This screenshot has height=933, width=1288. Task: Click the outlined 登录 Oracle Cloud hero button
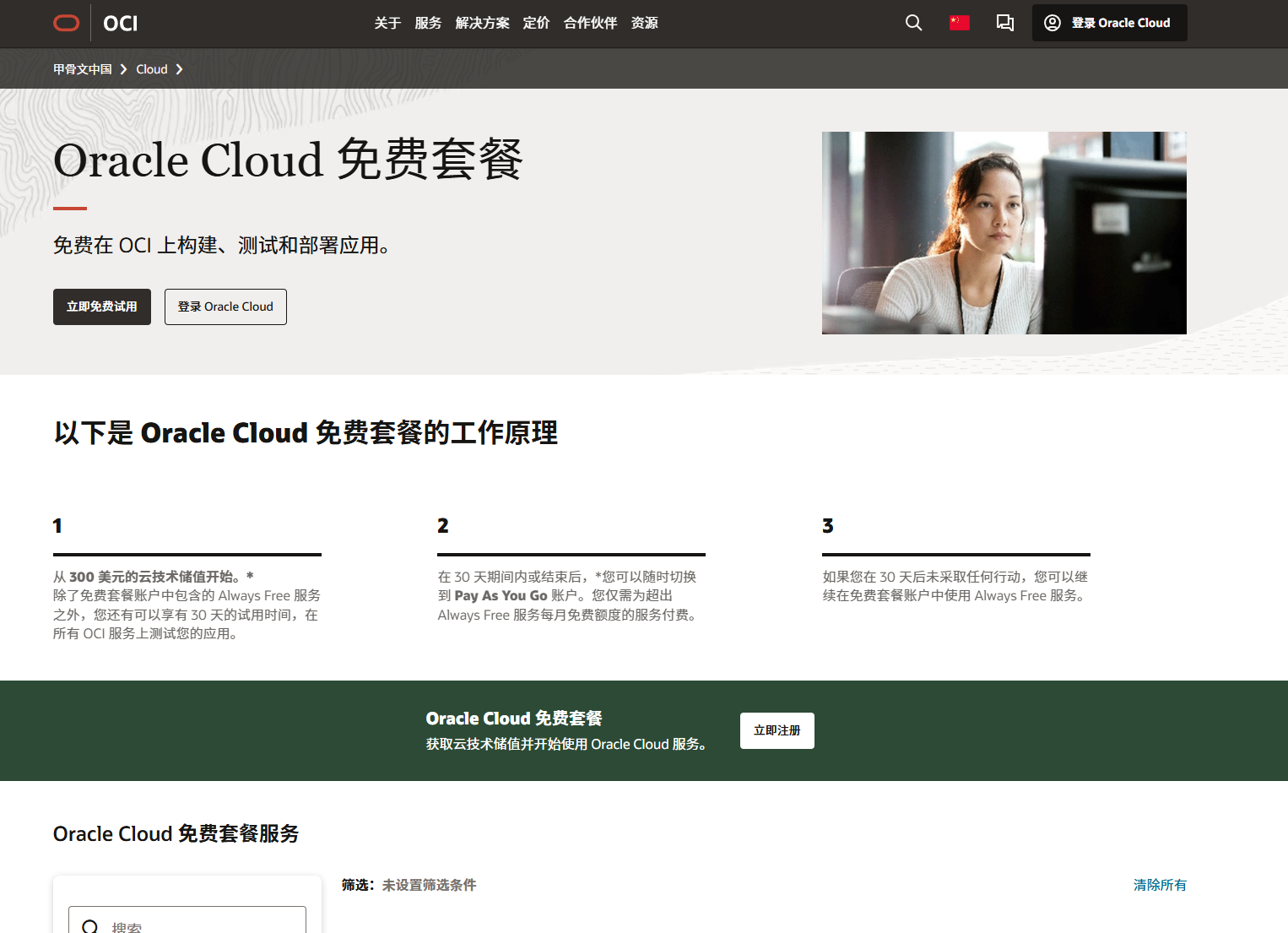click(225, 306)
